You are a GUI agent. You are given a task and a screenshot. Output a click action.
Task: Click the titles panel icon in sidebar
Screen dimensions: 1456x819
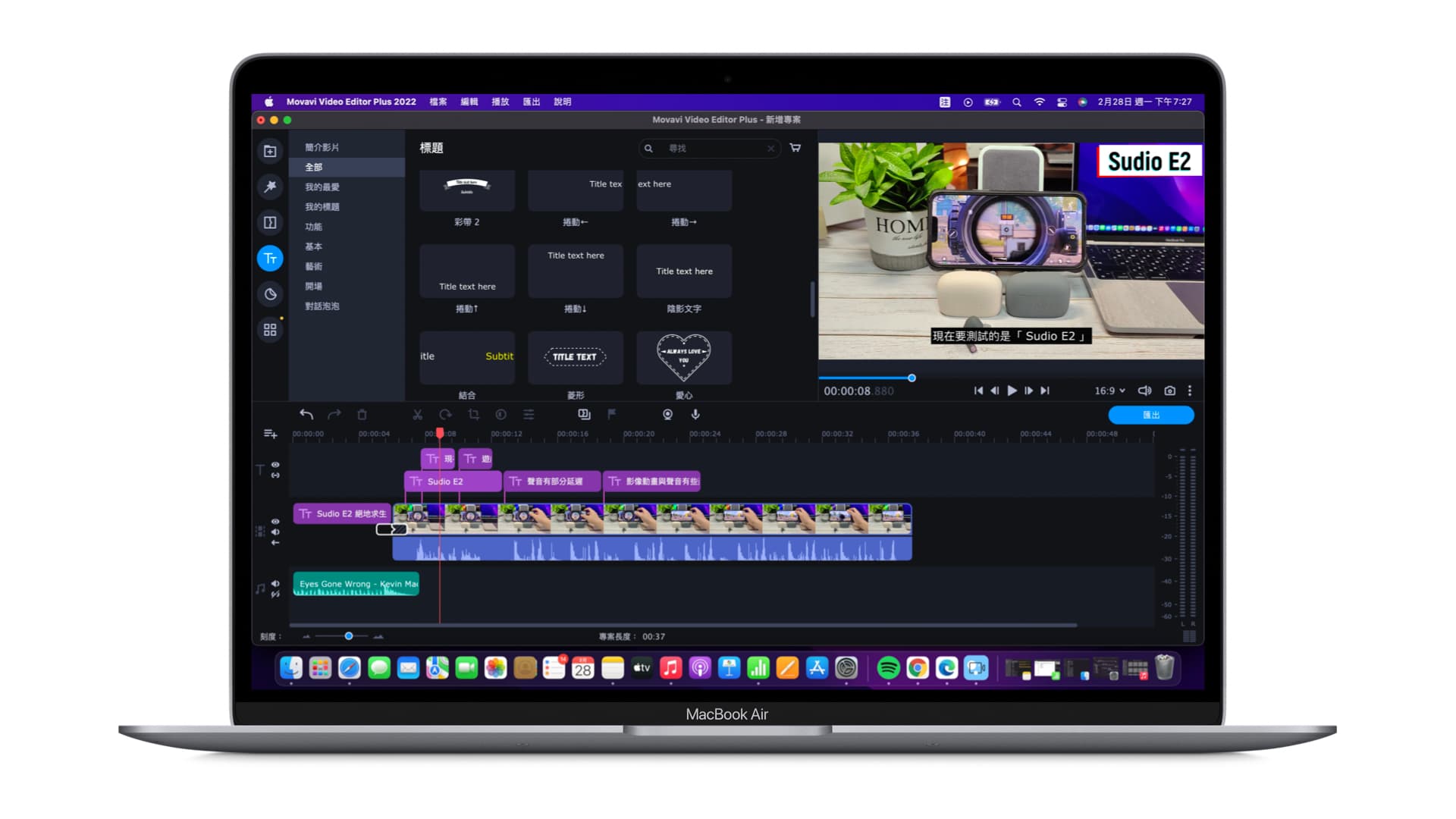pyautogui.click(x=270, y=259)
